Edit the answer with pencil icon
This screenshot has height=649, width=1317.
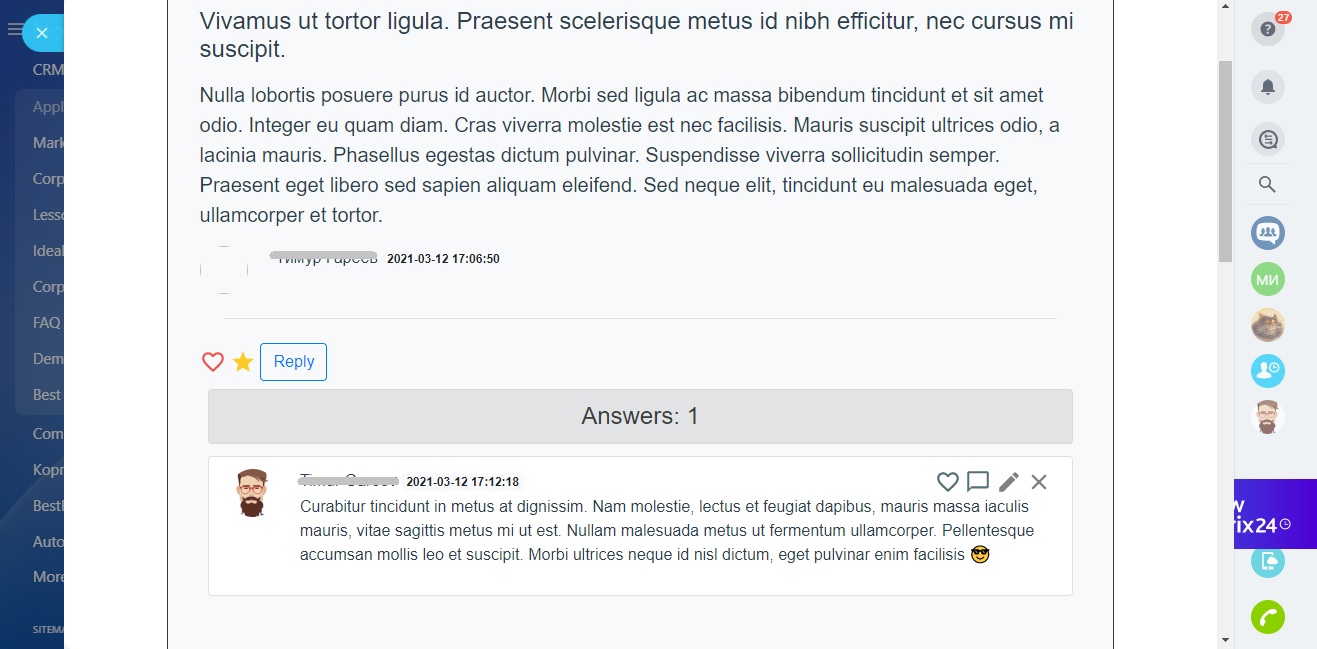tap(1008, 482)
